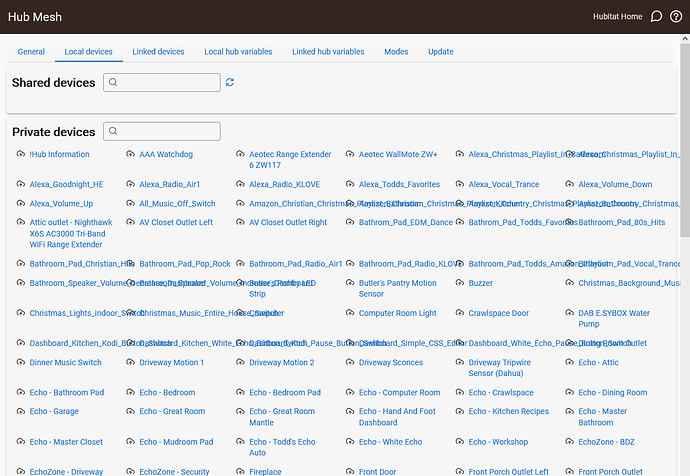Go to Local hub variables tab
This screenshot has width=690, height=476.
(238, 51)
